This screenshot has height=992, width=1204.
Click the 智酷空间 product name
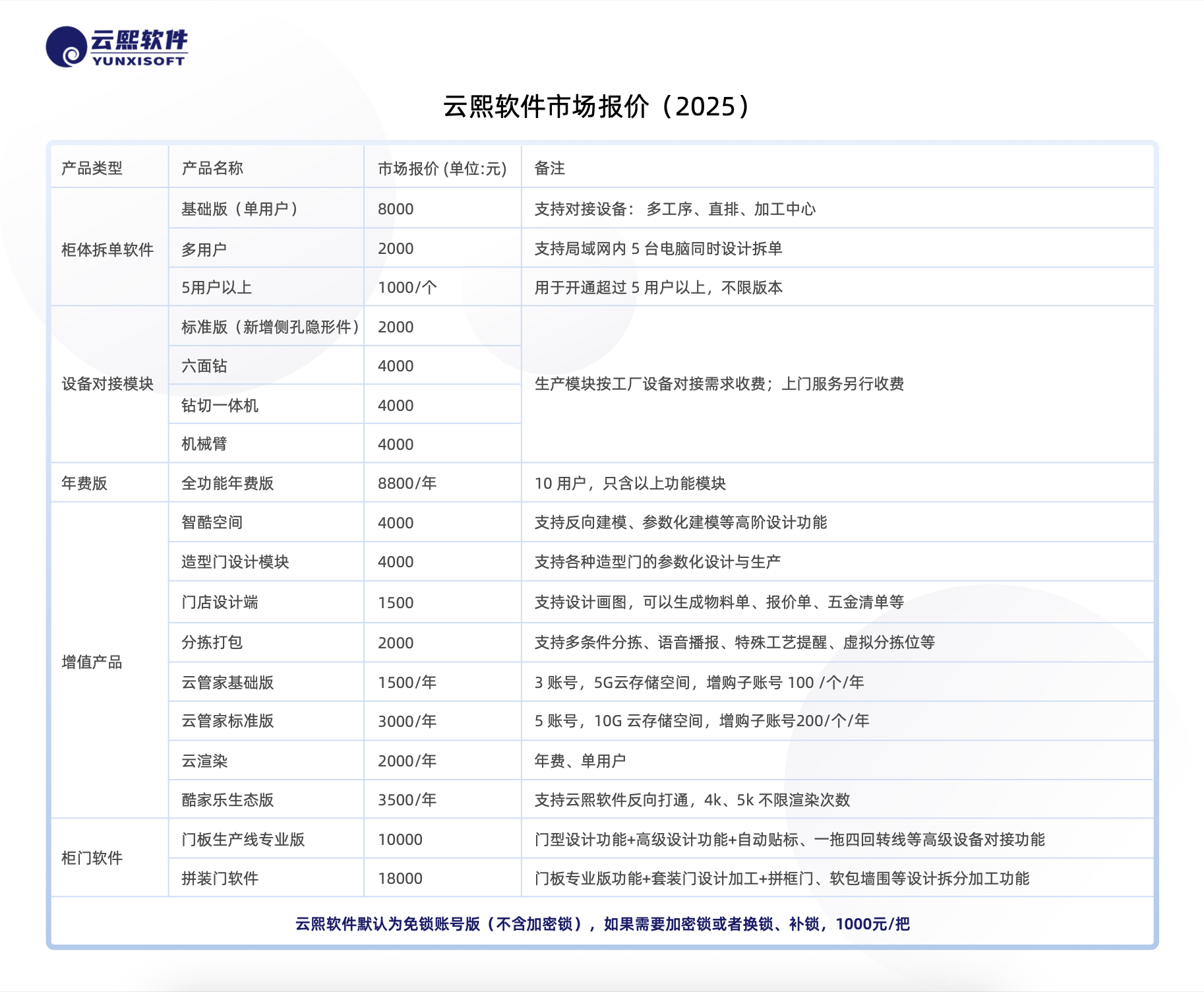click(x=212, y=522)
